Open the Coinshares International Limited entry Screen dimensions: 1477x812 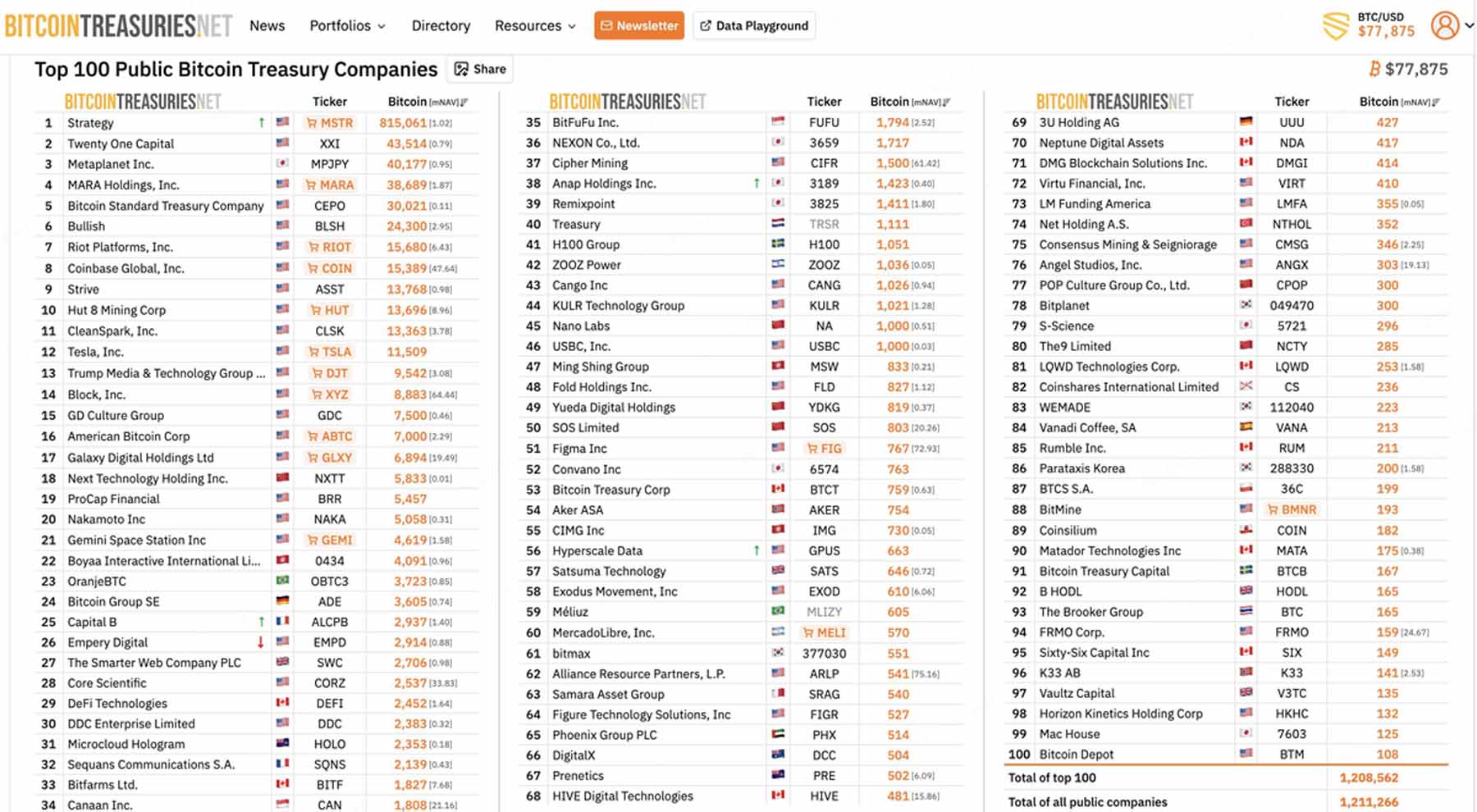point(1129,387)
